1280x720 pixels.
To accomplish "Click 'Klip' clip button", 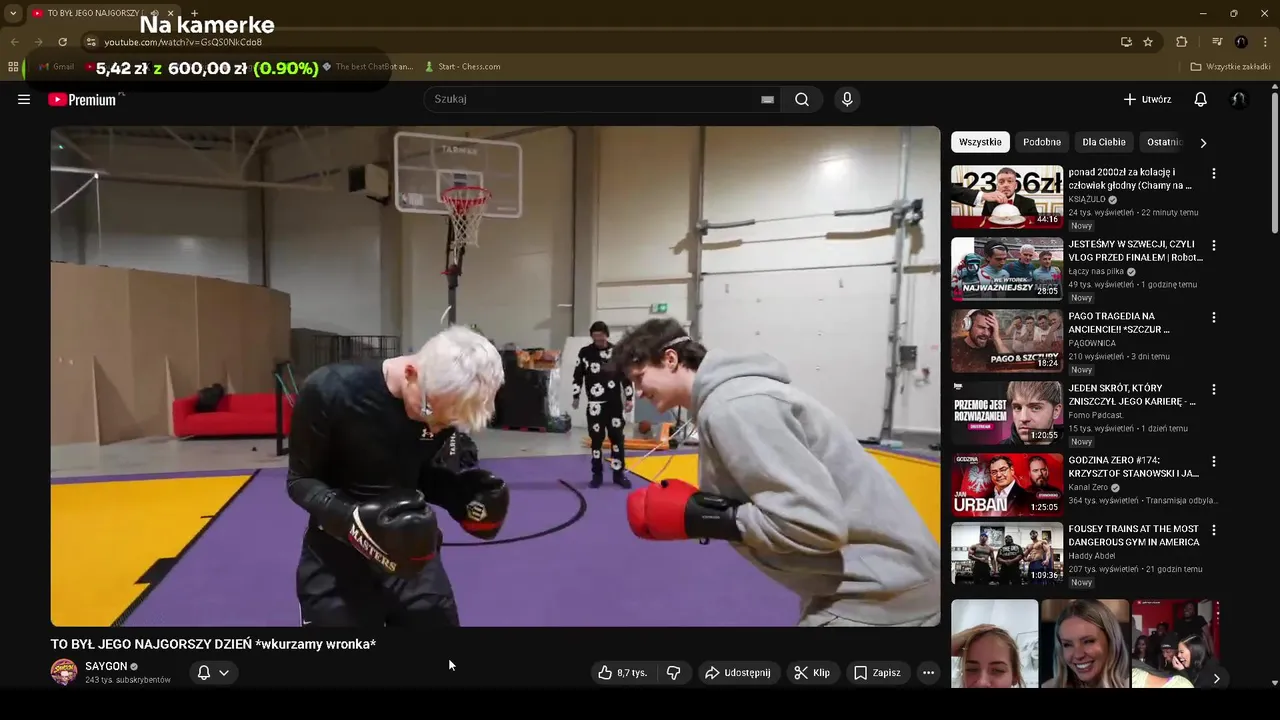I will click(811, 673).
